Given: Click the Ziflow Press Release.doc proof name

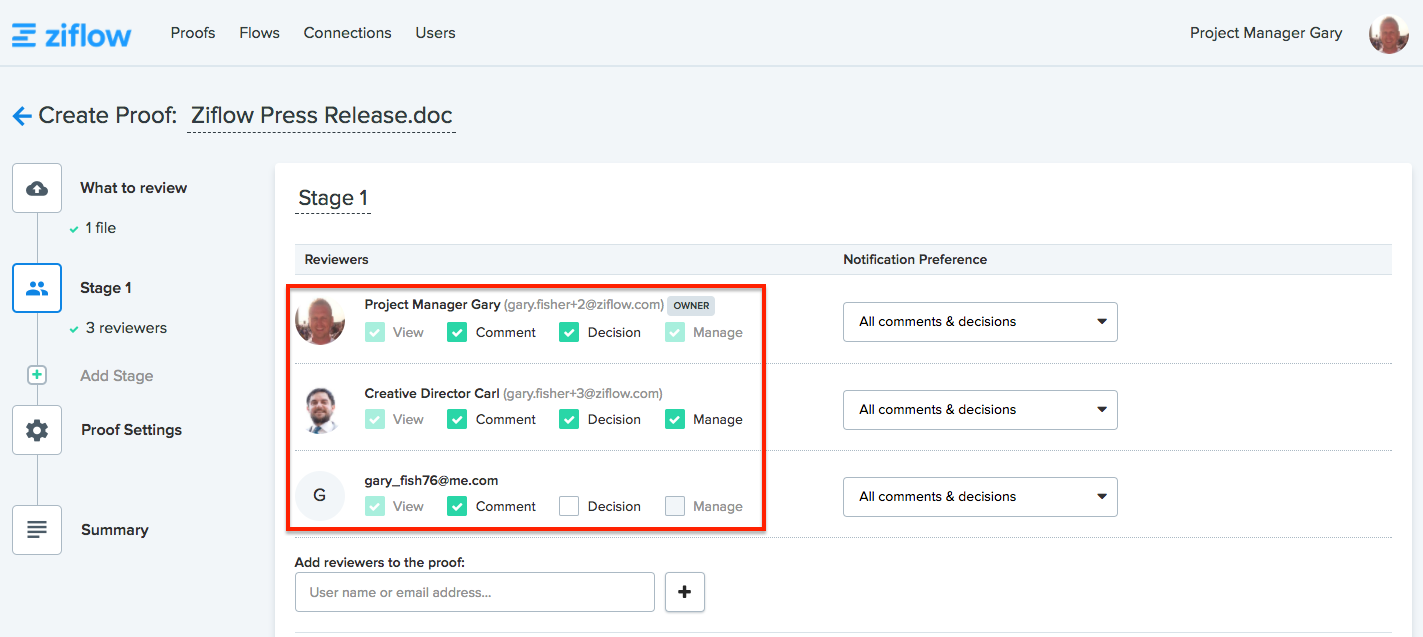Looking at the screenshot, I should 322,115.
